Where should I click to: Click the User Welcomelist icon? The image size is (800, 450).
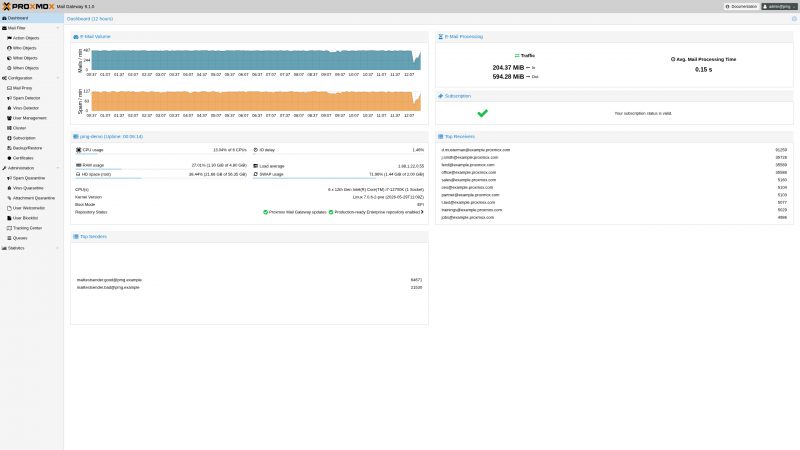pyautogui.click(x=9, y=208)
